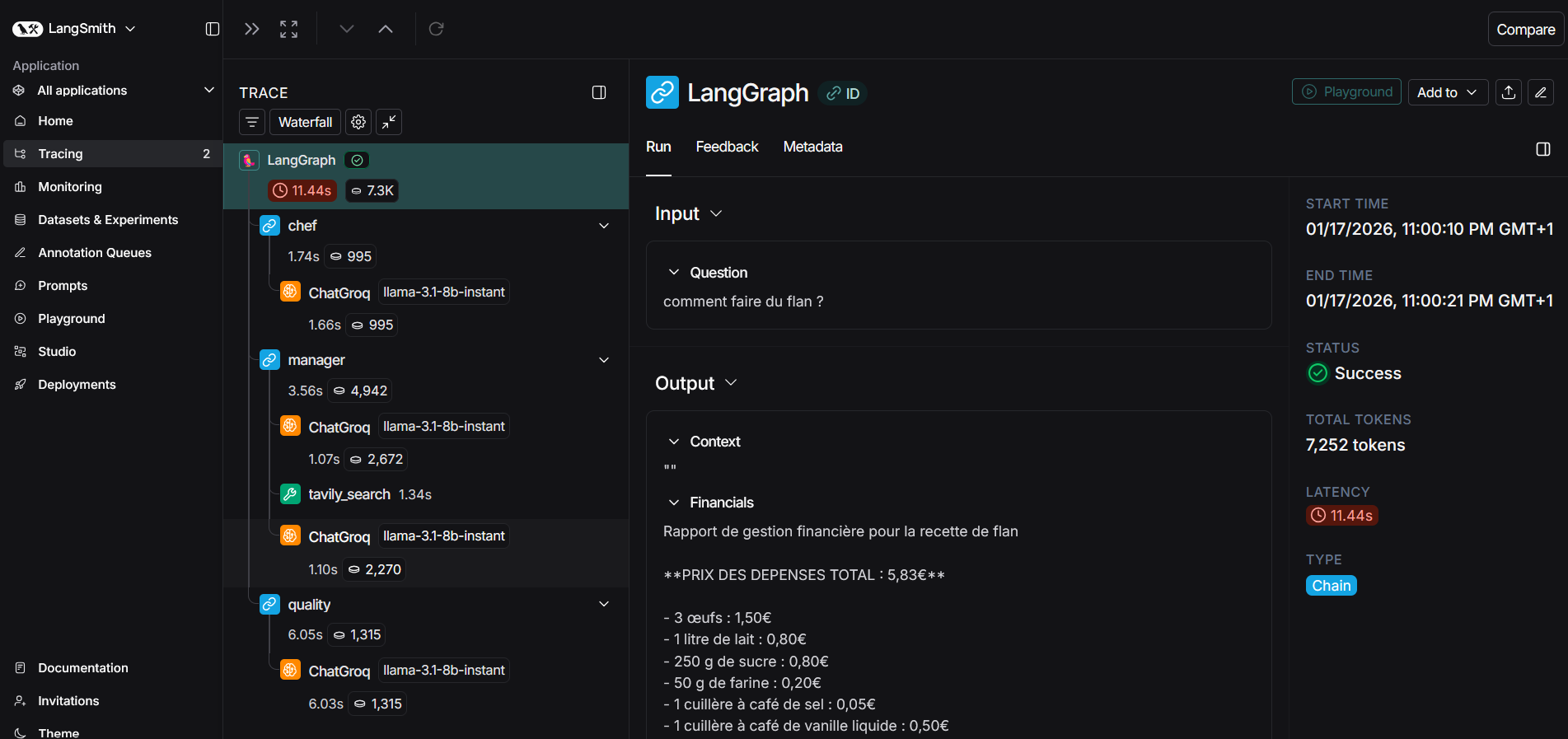Toggle the left sidebar panel icon
The width and height of the screenshot is (1568, 739).
(212, 29)
